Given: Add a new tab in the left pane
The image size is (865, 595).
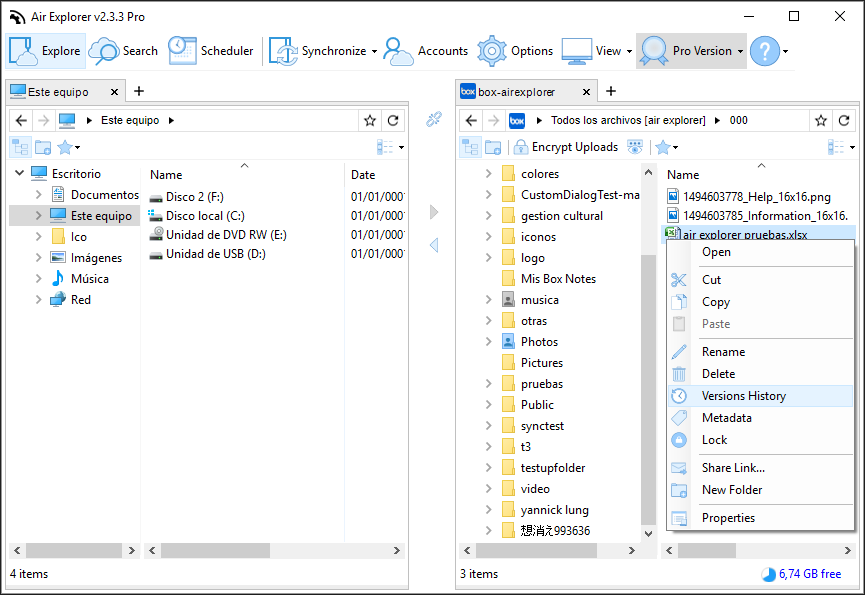Looking at the screenshot, I should click(139, 91).
